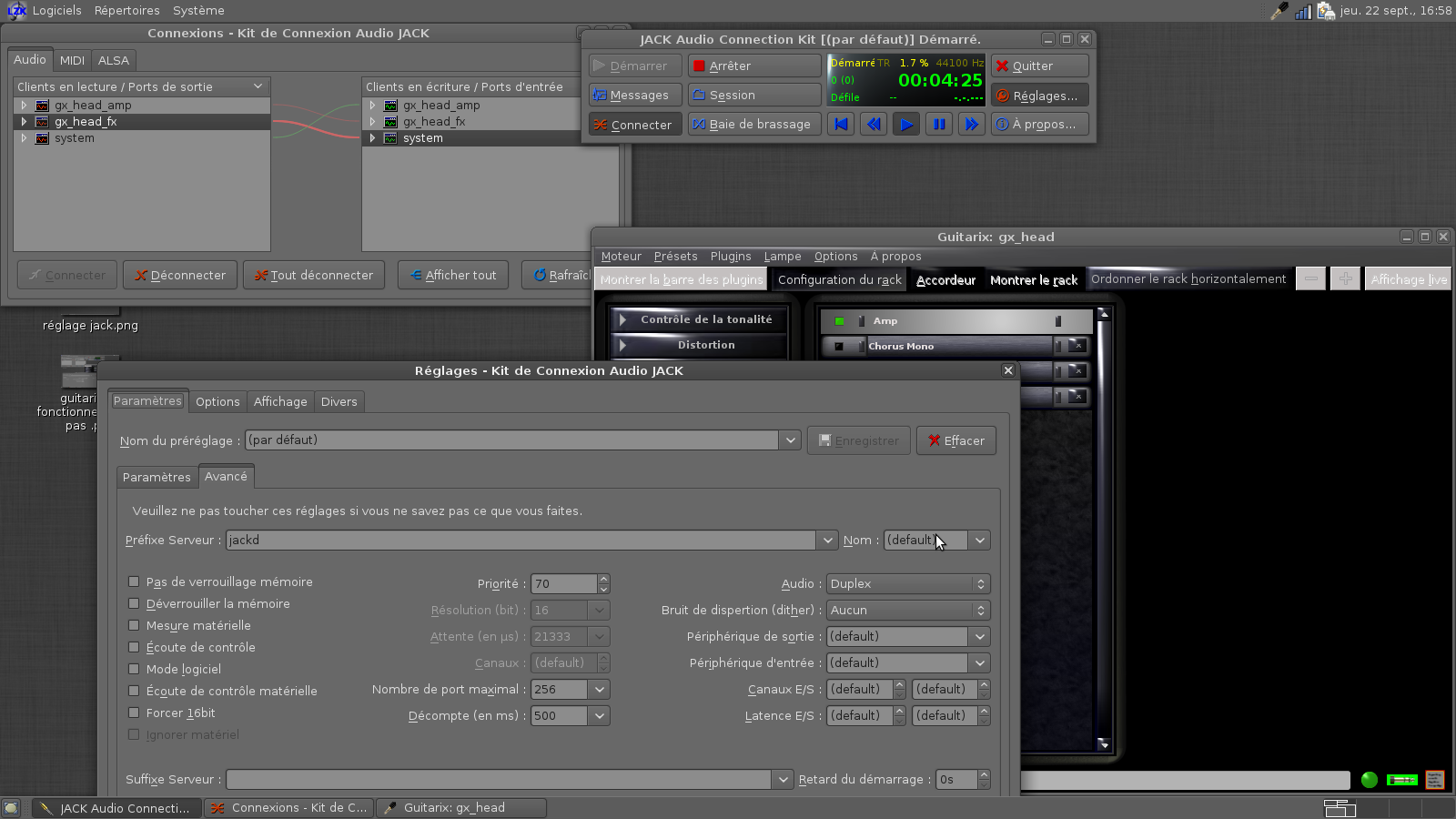The height and width of the screenshot is (819, 1456).
Task: Click the rewind-to-start transport button
Action: pyautogui.click(x=842, y=125)
